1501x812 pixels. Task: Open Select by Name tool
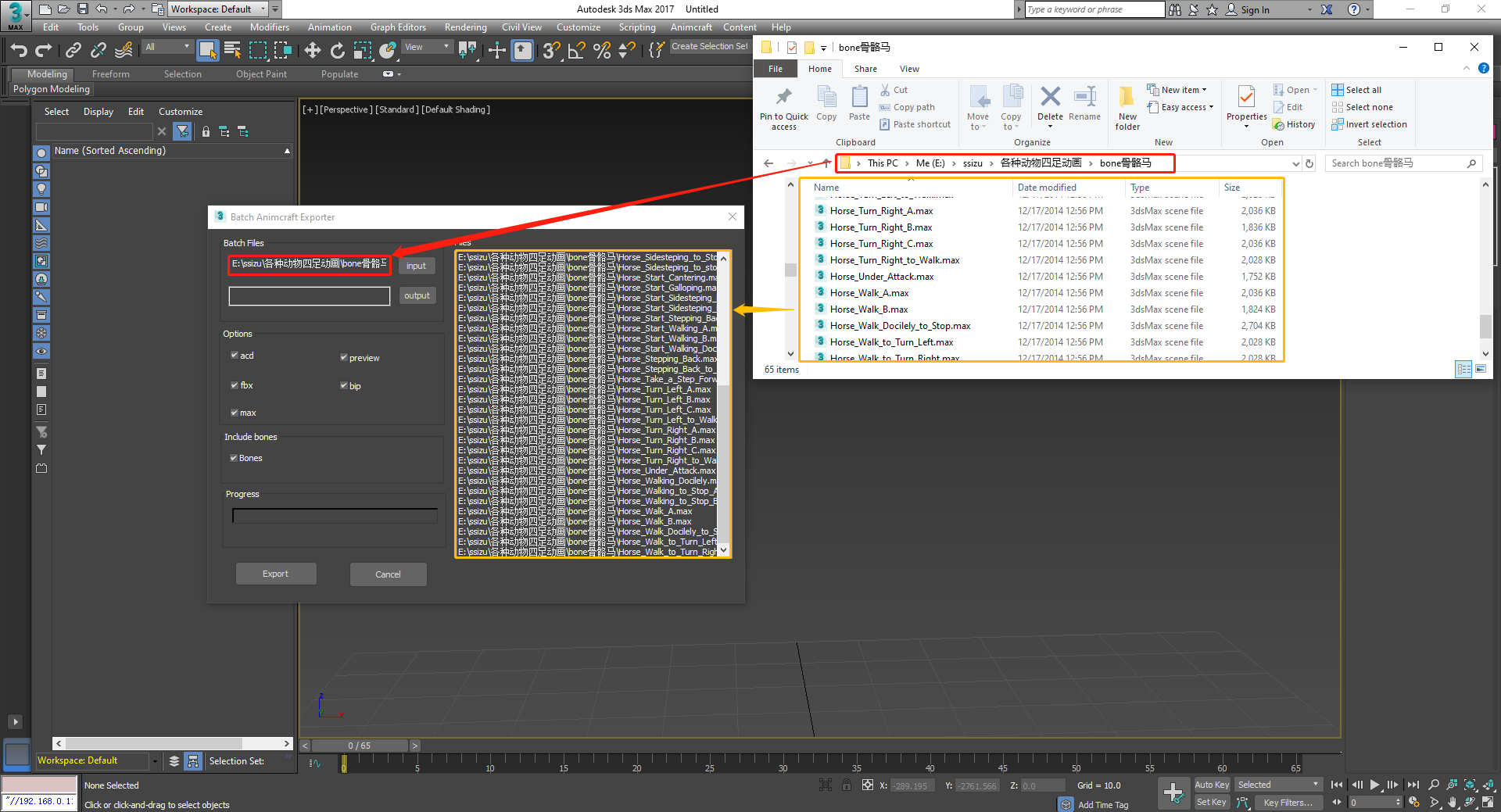(232, 51)
